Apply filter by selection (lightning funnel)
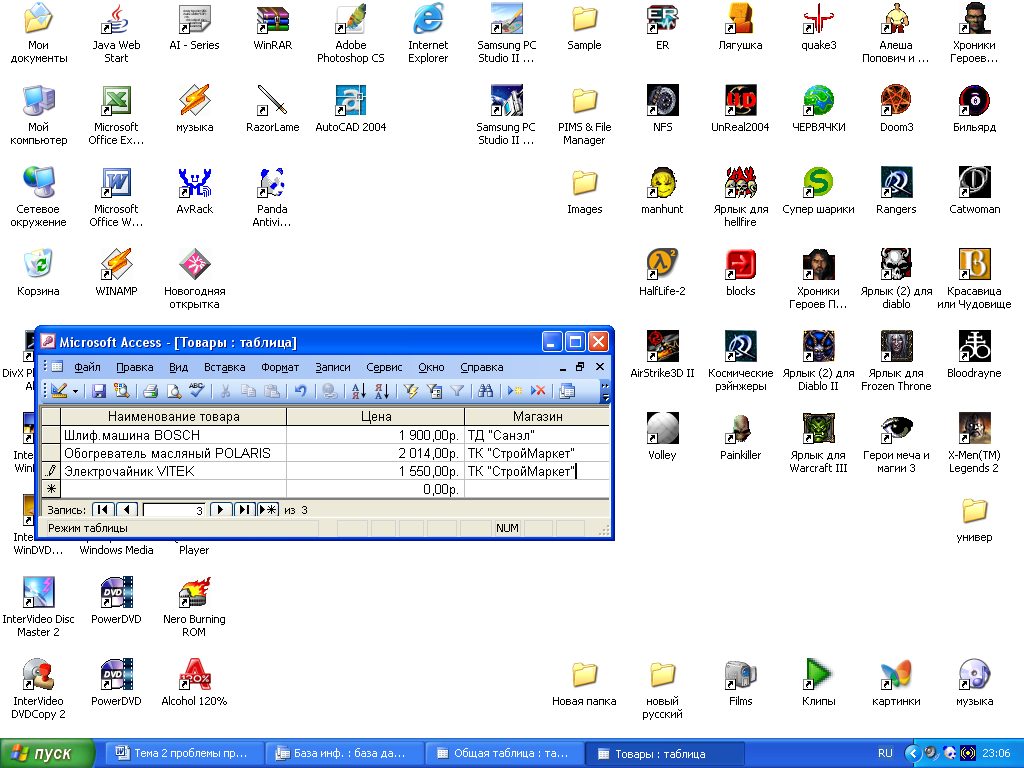 (x=411, y=391)
